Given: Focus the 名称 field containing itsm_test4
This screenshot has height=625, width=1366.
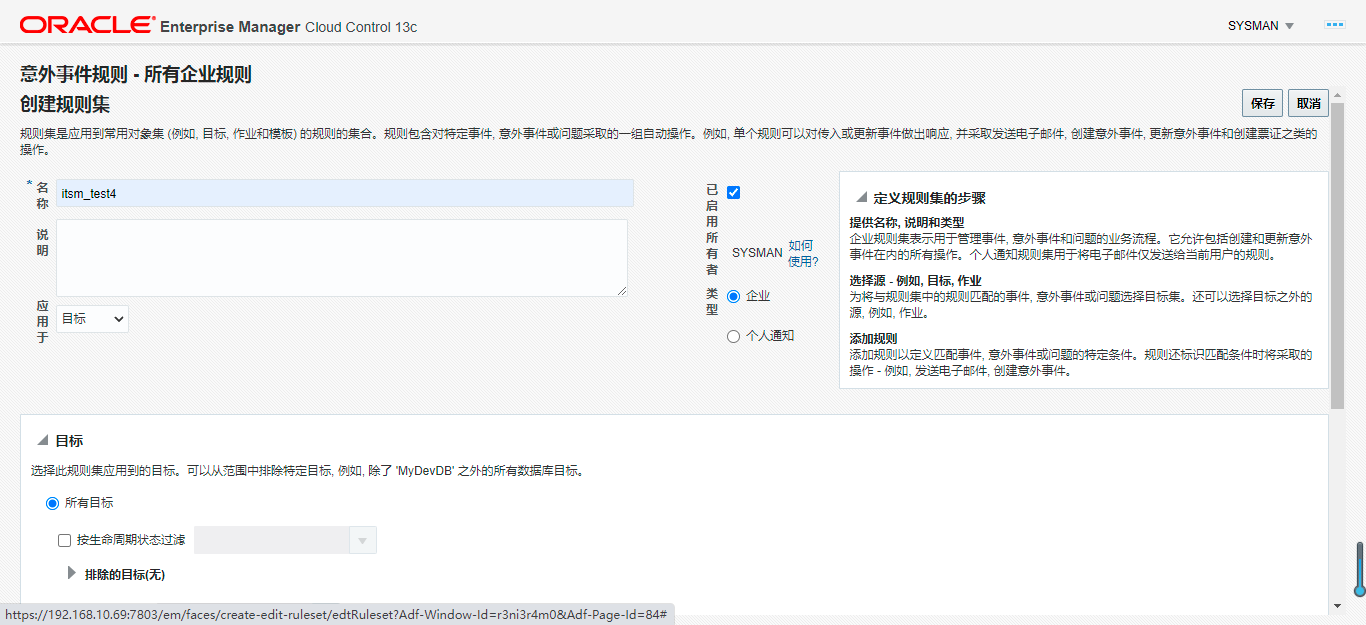Looking at the screenshot, I should (345, 193).
